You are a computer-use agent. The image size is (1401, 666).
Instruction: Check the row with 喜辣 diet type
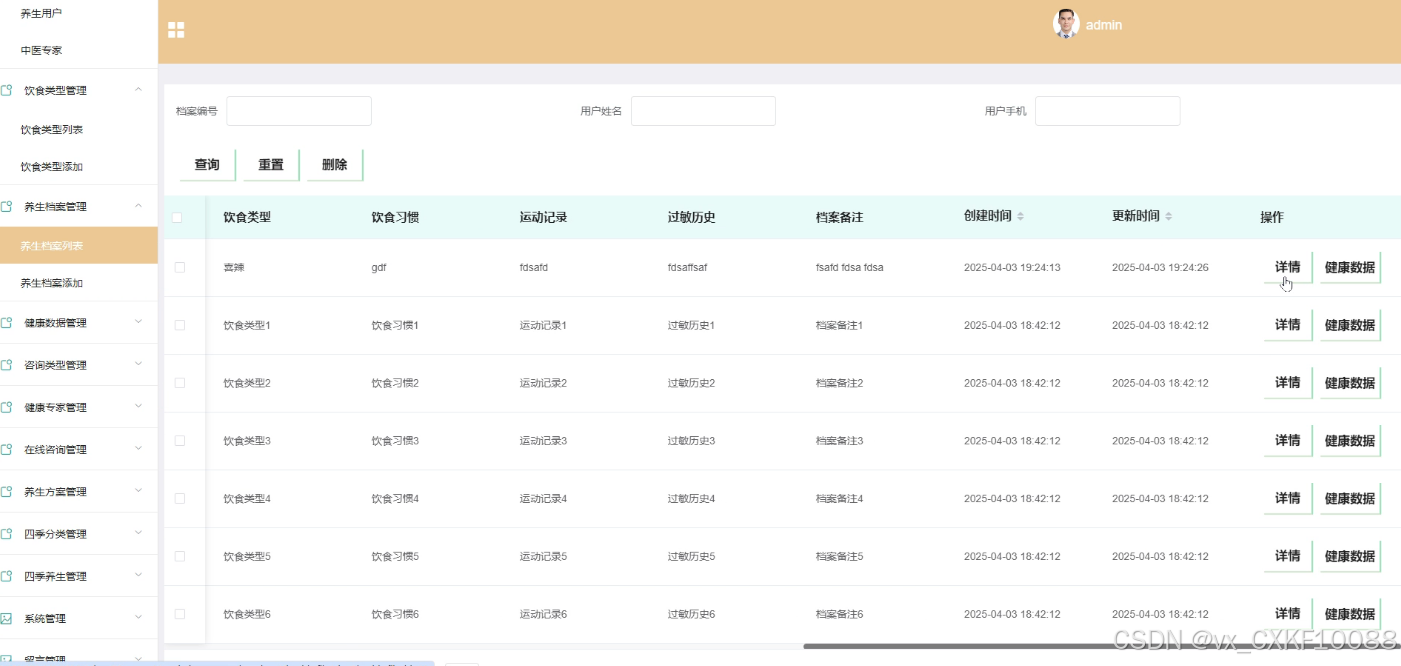(x=180, y=267)
